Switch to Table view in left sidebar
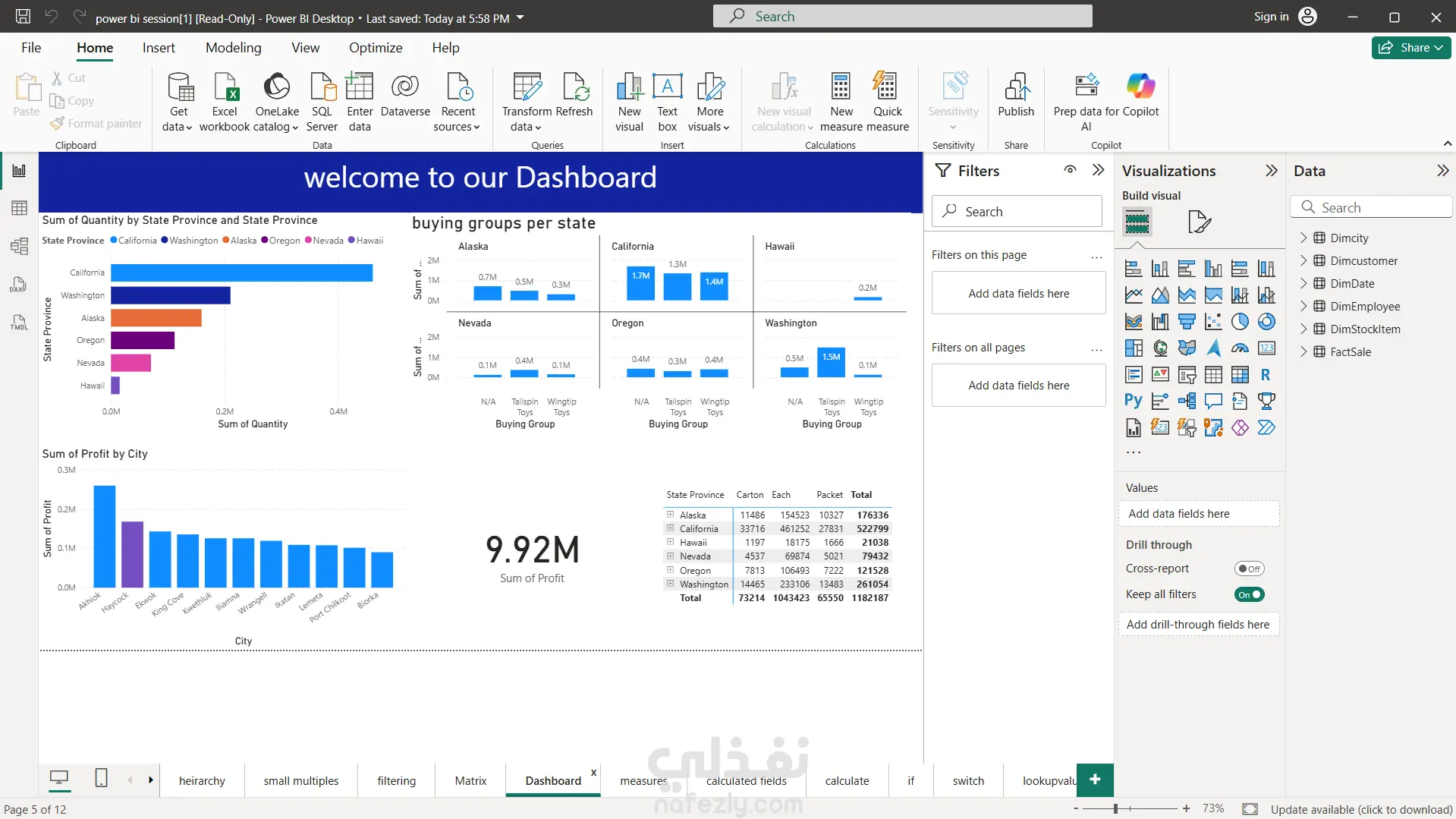 [19, 208]
